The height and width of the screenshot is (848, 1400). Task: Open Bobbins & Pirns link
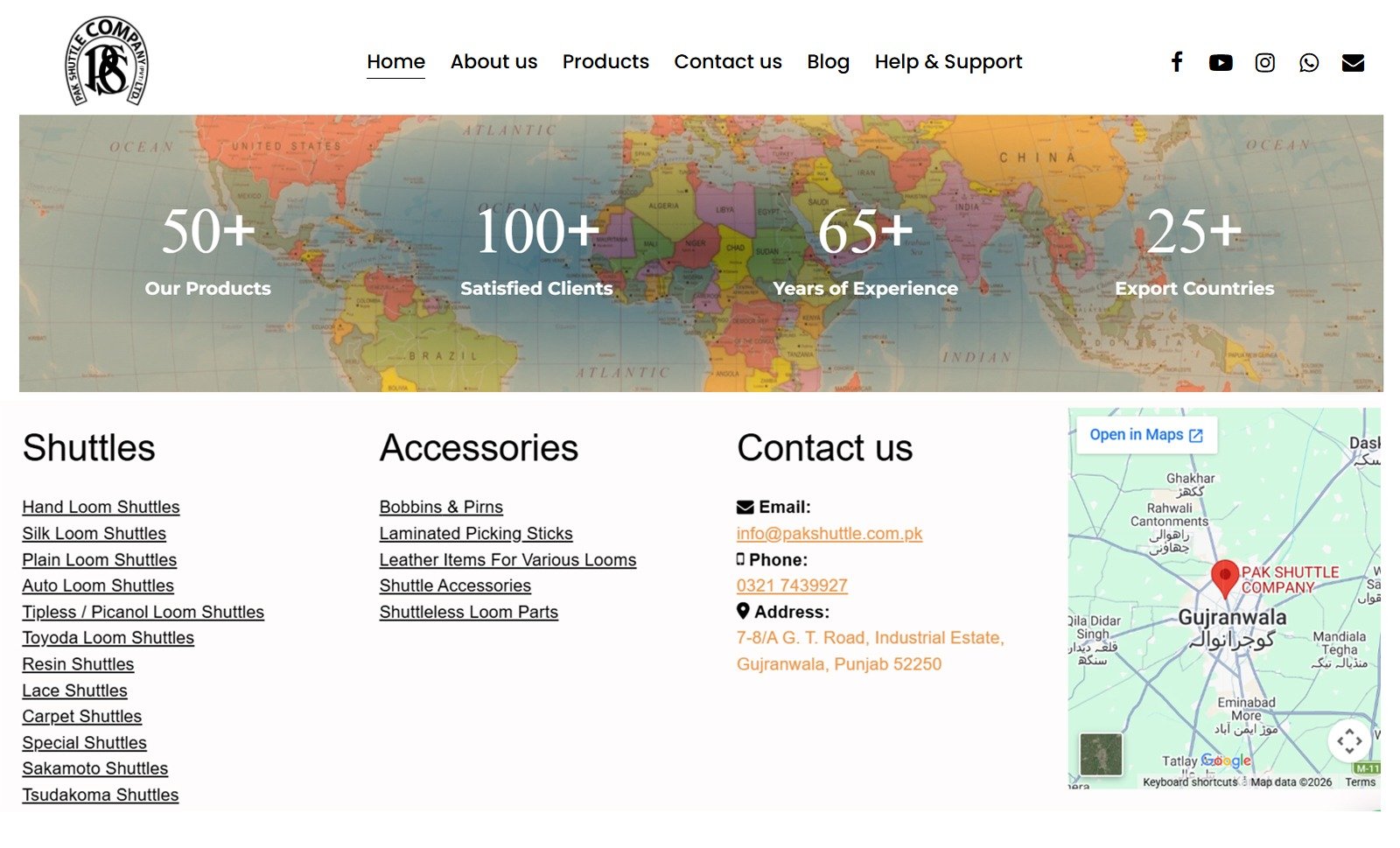tap(441, 508)
